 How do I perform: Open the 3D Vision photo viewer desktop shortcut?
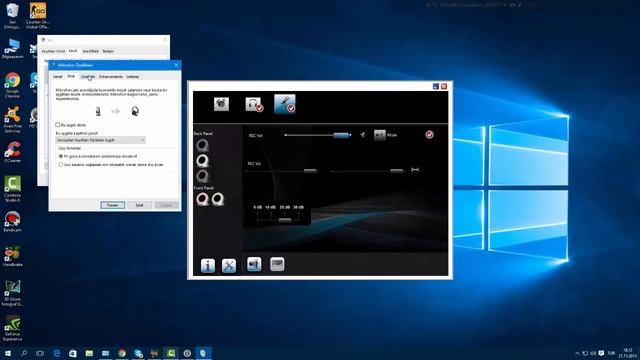[x=13, y=293]
